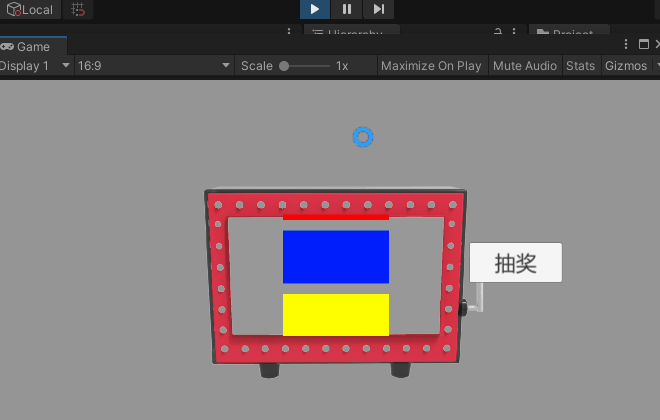The height and width of the screenshot is (420, 660).
Task: Advance one frame with the Step button
Action: coord(378,9)
